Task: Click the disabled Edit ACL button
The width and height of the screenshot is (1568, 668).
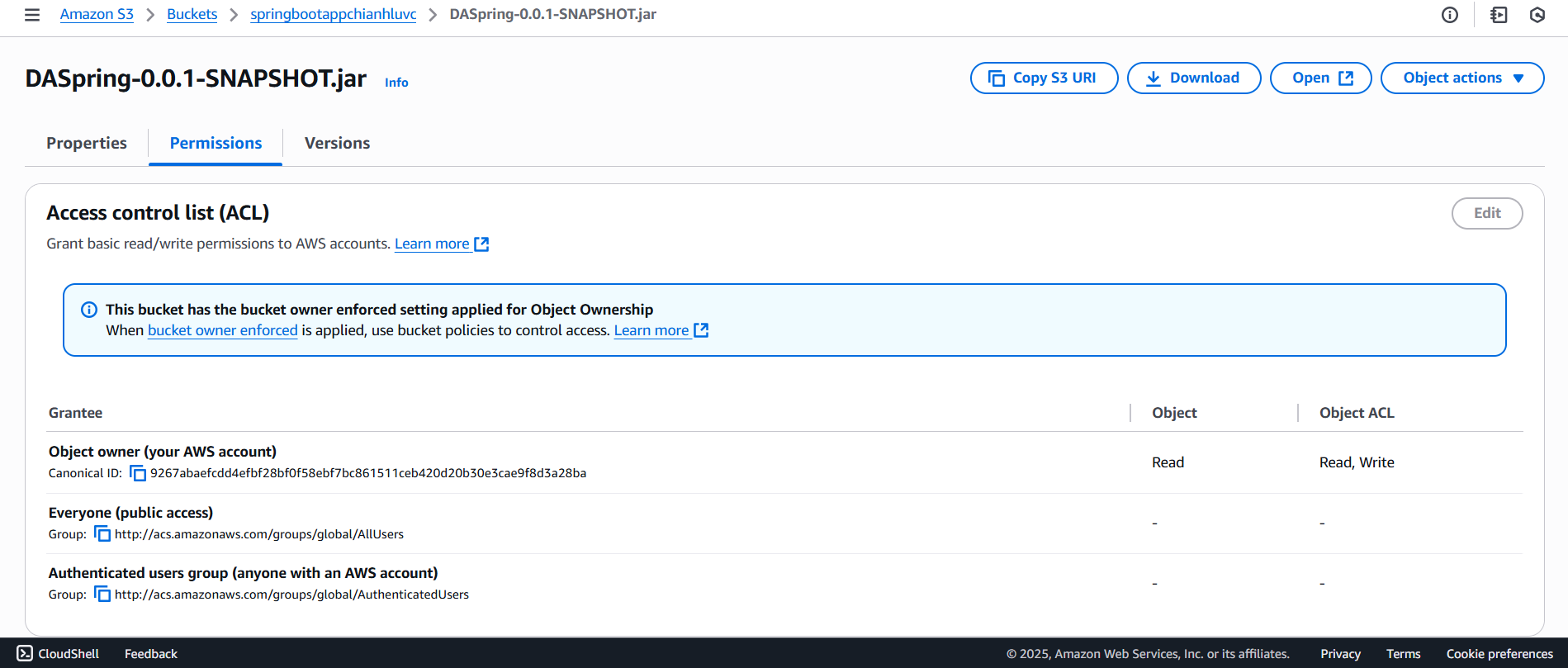Action: [1487, 213]
